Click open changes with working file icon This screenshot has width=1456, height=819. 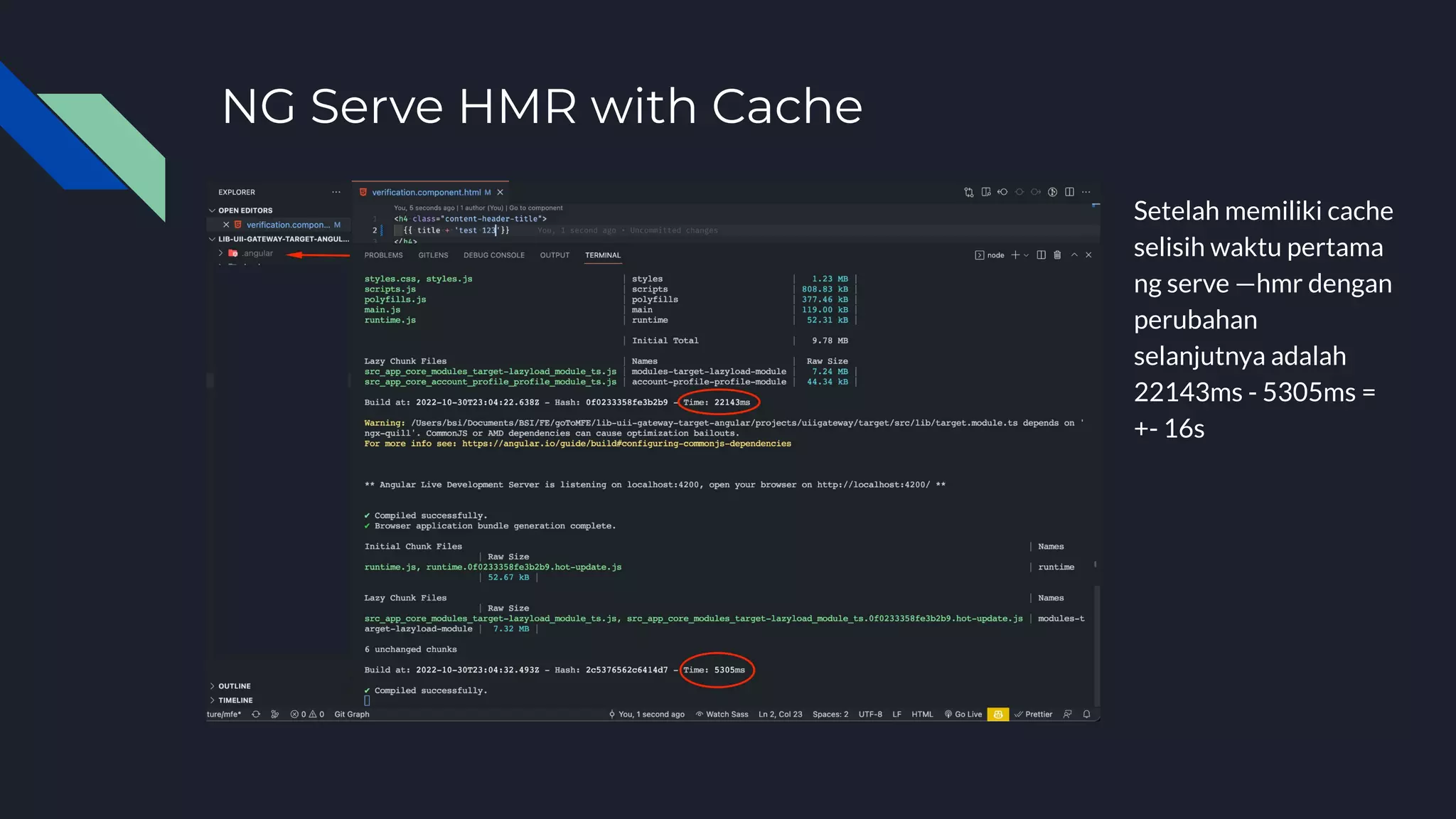[986, 192]
